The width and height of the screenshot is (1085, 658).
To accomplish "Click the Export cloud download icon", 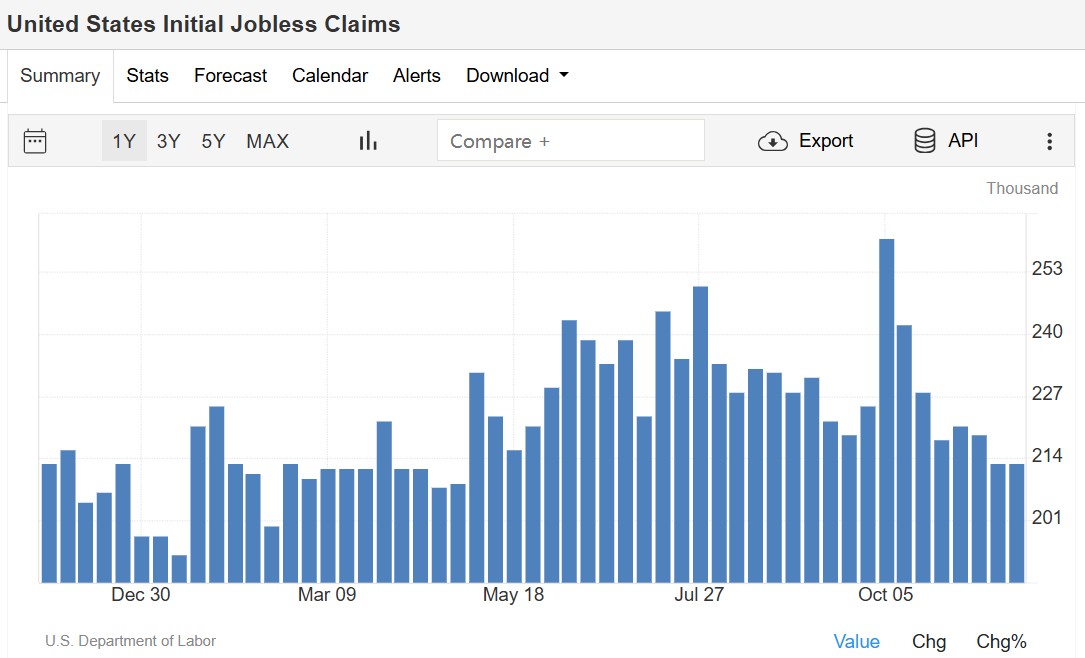I will point(772,141).
